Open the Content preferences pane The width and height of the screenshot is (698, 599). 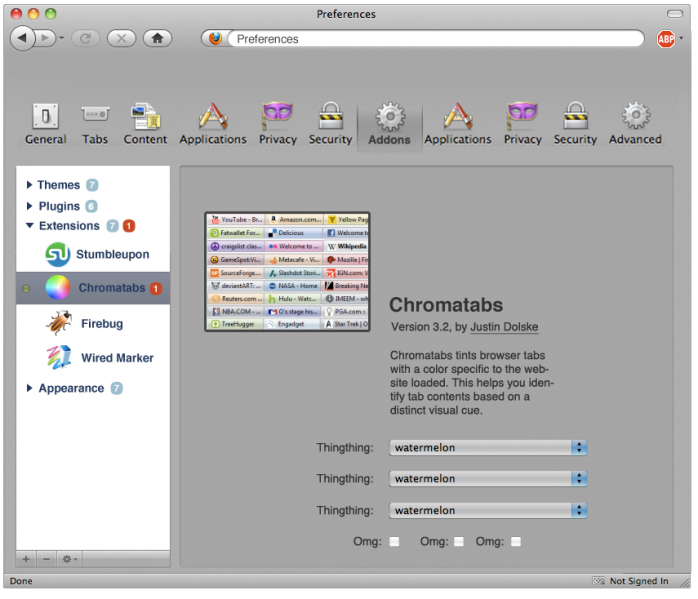pyautogui.click(x=145, y=124)
